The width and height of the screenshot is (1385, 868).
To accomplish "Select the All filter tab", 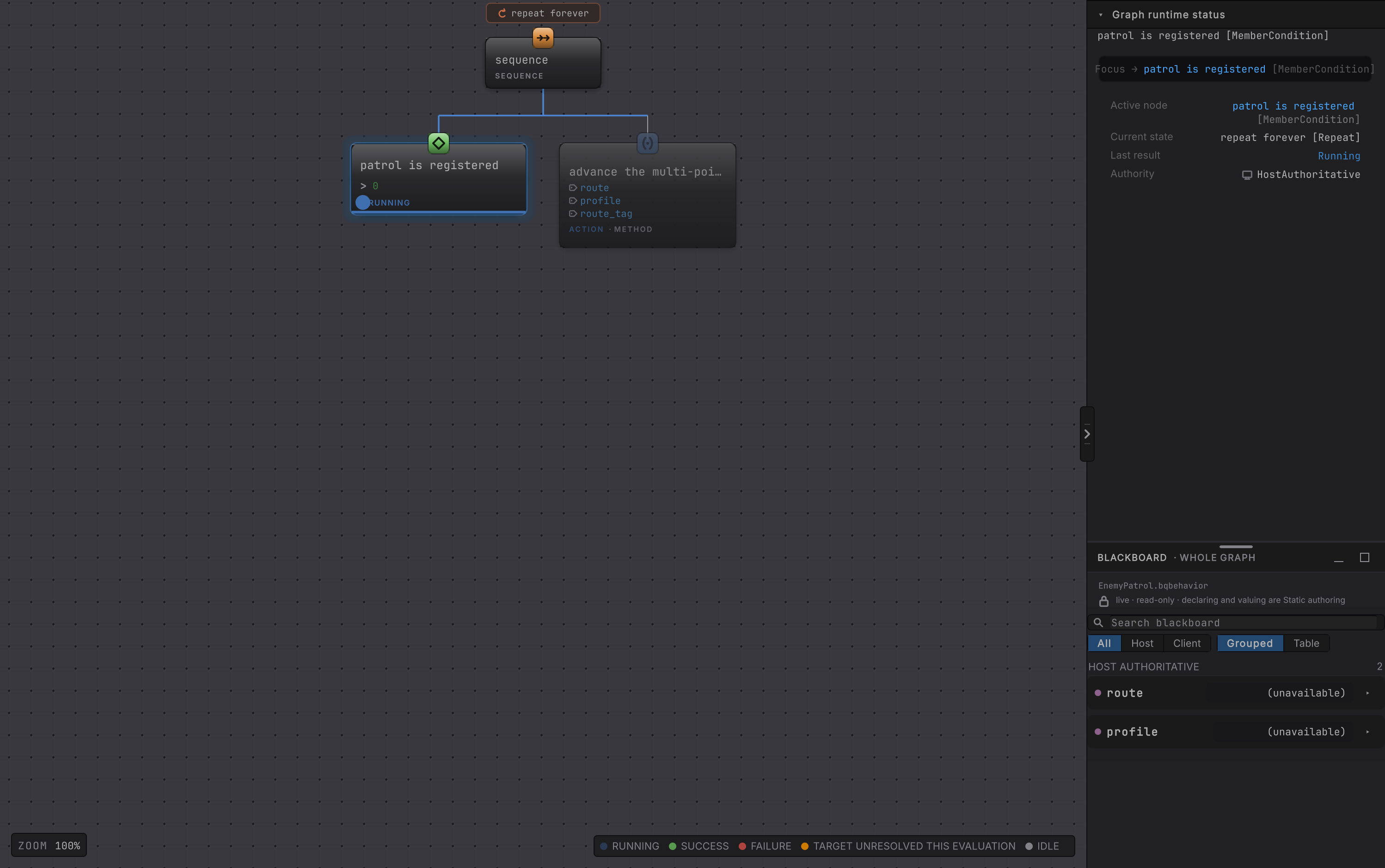I will [1103, 643].
